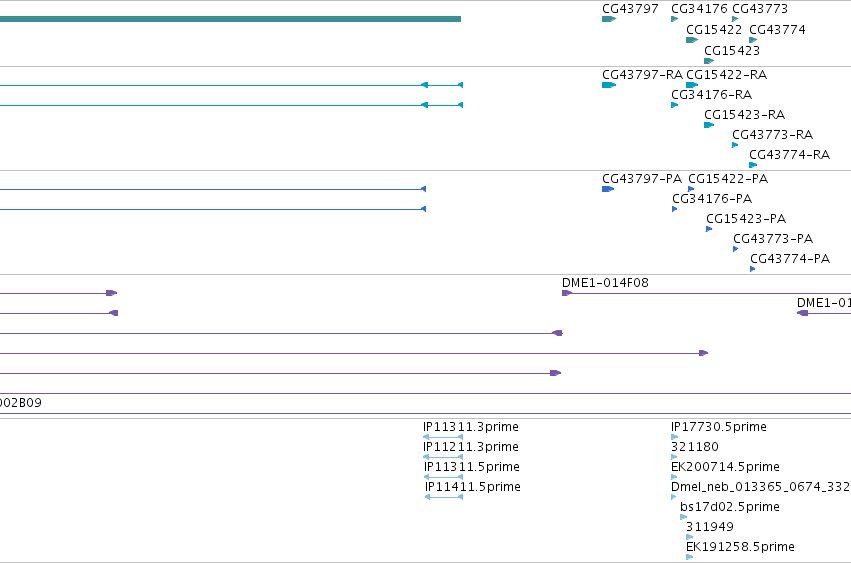Select the EK191258.5prime EST label
This screenshot has height=563, width=851.
740,547
